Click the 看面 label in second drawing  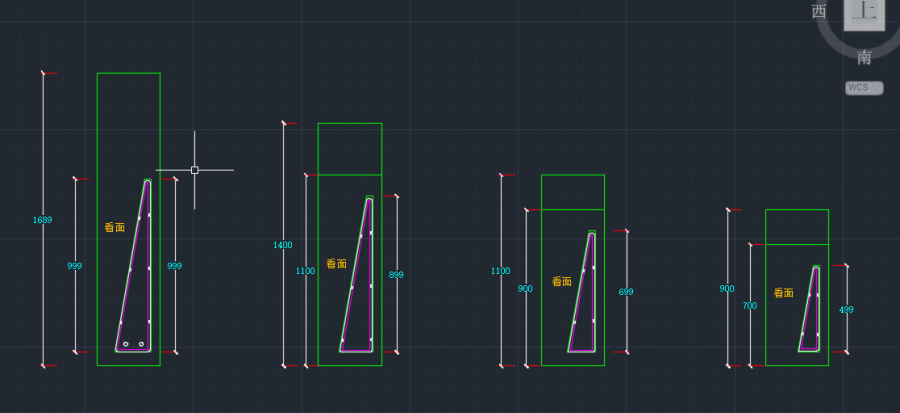tap(334, 265)
